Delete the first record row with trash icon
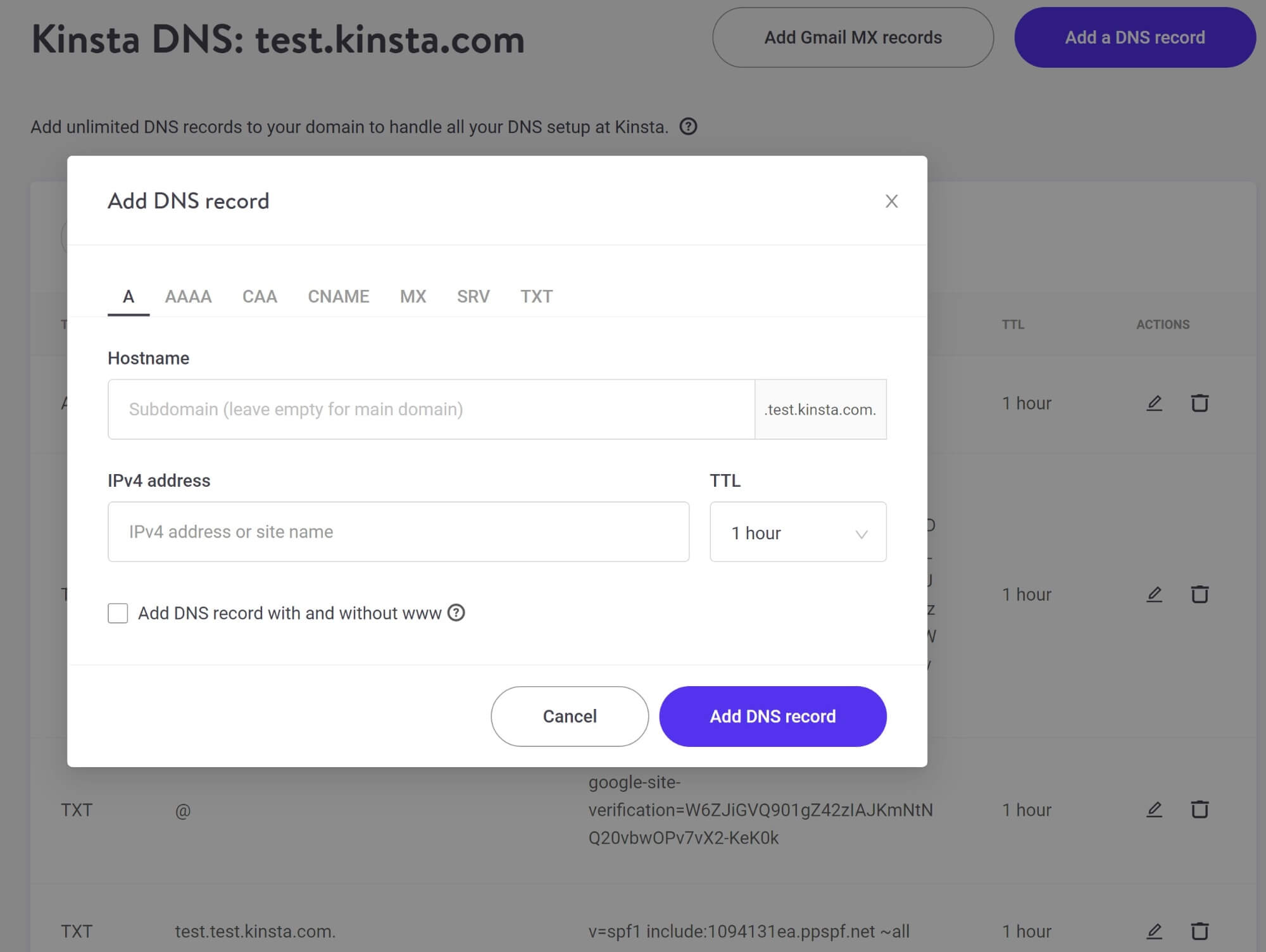This screenshot has height=952, width=1266. (1200, 403)
